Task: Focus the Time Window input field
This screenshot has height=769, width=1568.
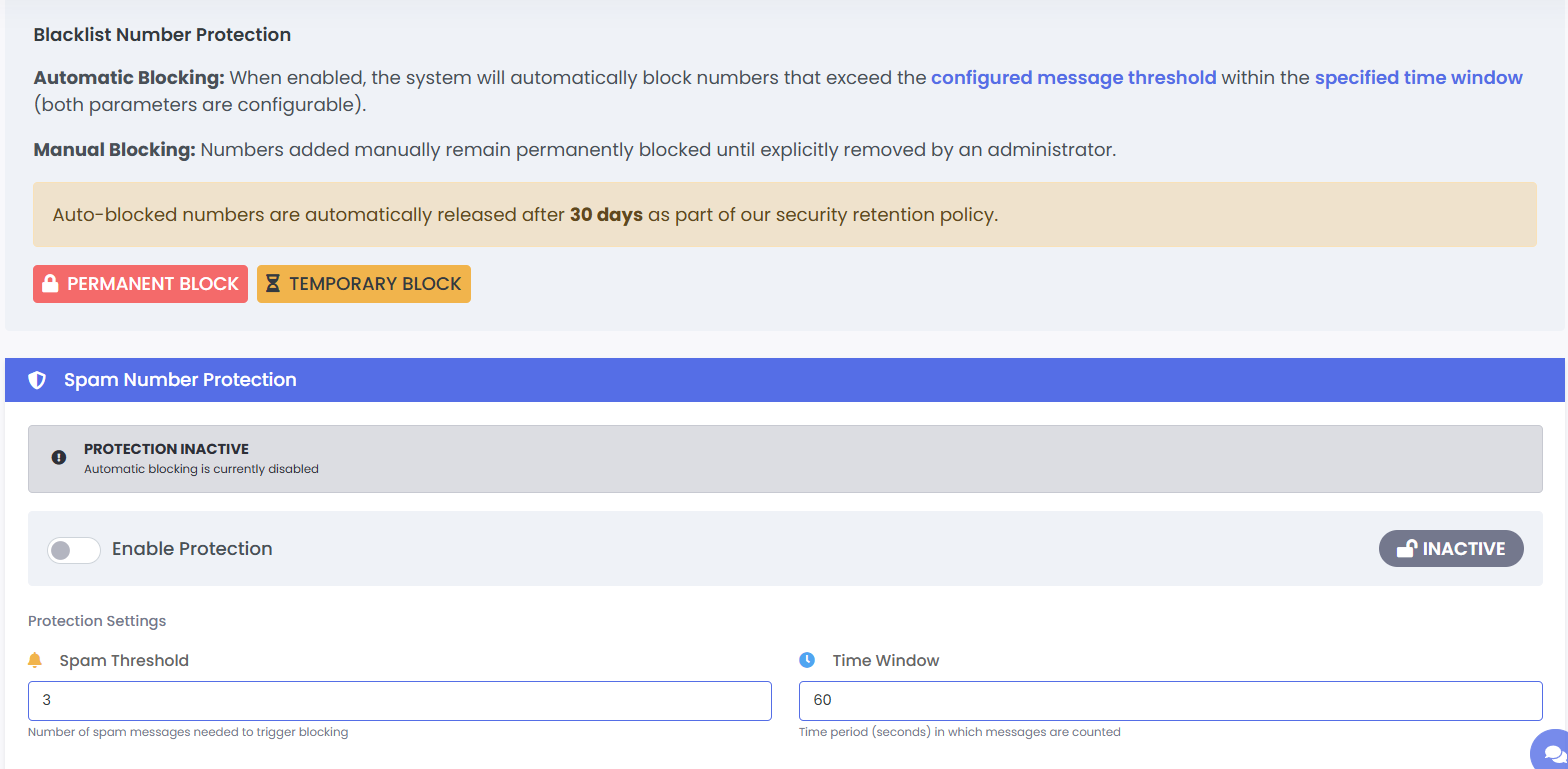Action: [1170, 701]
